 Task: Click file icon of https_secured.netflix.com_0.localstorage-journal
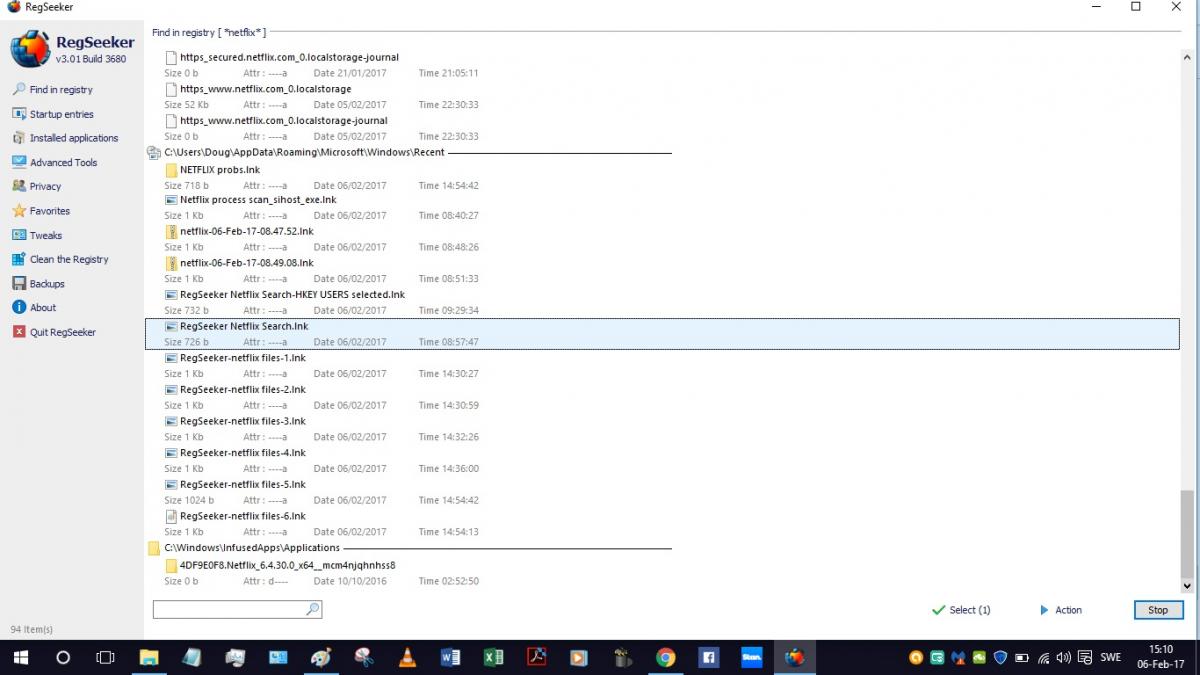[171, 58]
